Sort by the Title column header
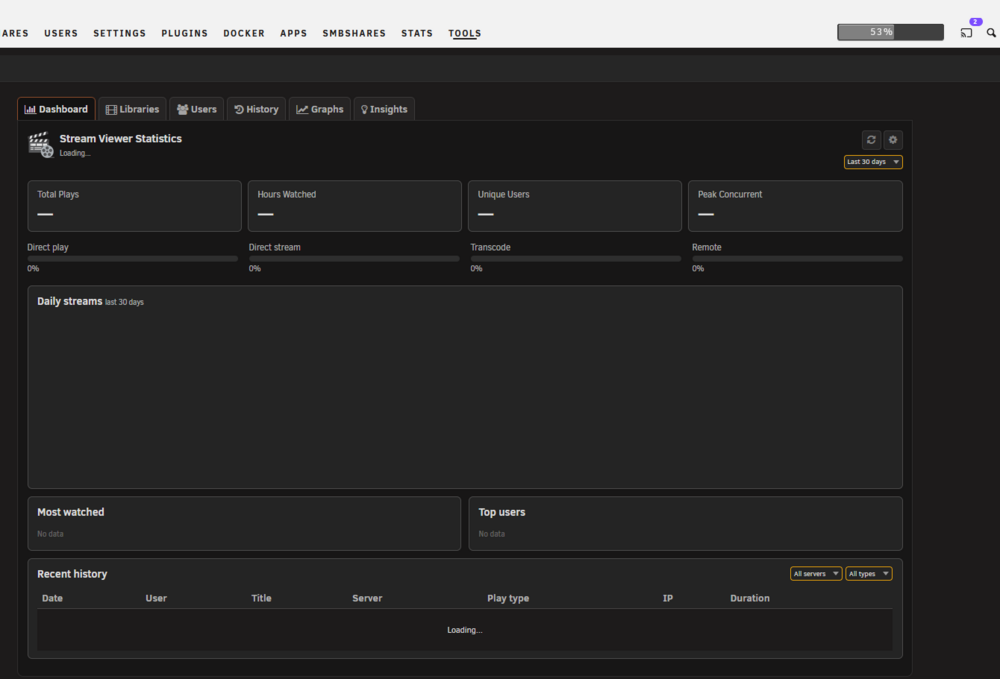This screenshot has width=1000, height=679. (261, 598)
